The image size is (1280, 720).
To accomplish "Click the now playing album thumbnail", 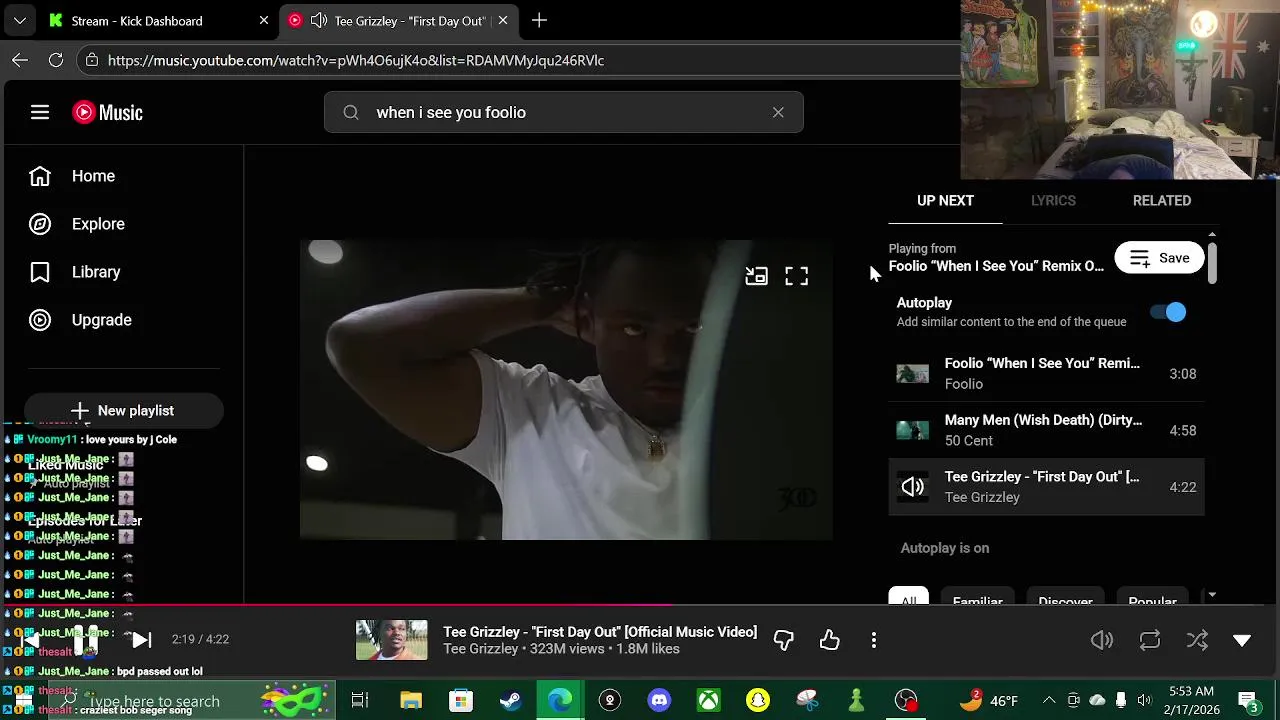I will (391, 640).
